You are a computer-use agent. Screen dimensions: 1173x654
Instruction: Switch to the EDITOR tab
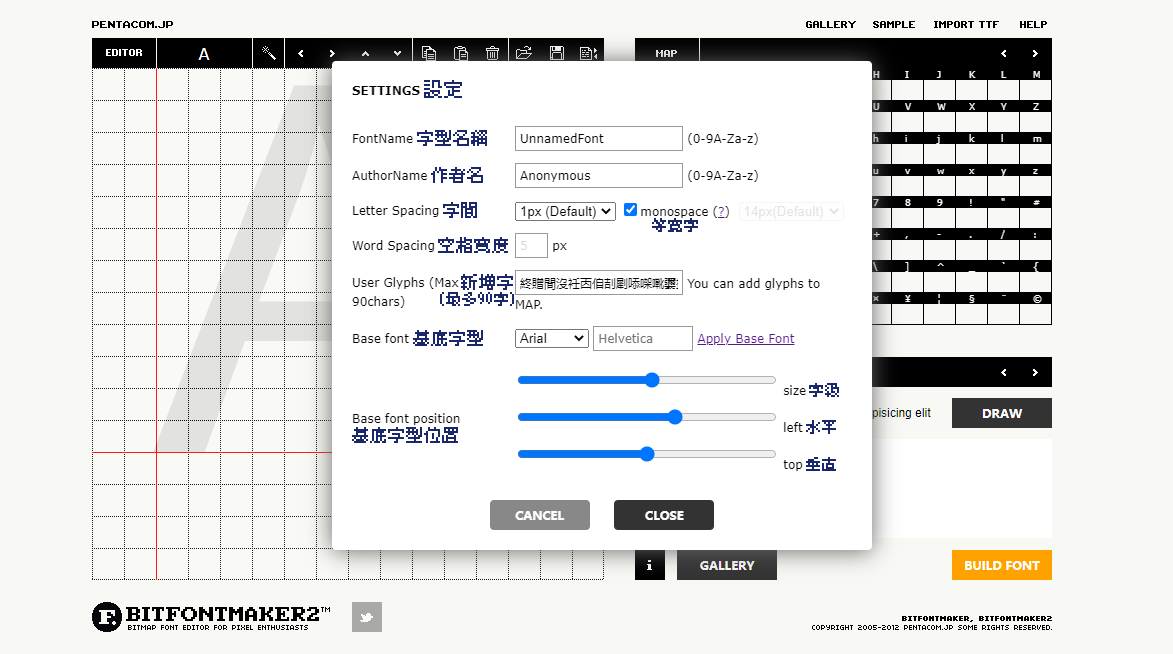pos(122,52)
